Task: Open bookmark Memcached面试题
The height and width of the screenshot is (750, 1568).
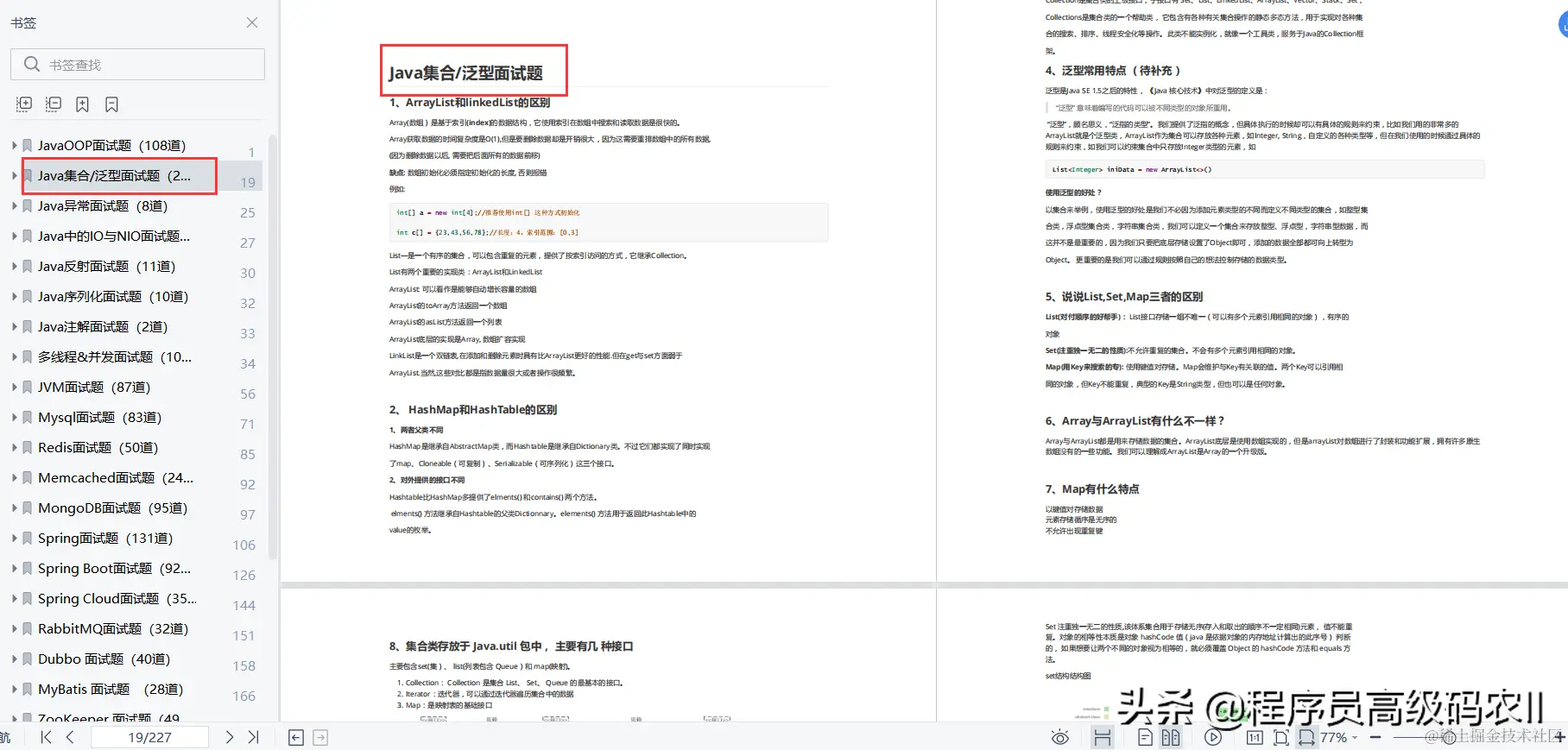Action: tap(116, 477)
